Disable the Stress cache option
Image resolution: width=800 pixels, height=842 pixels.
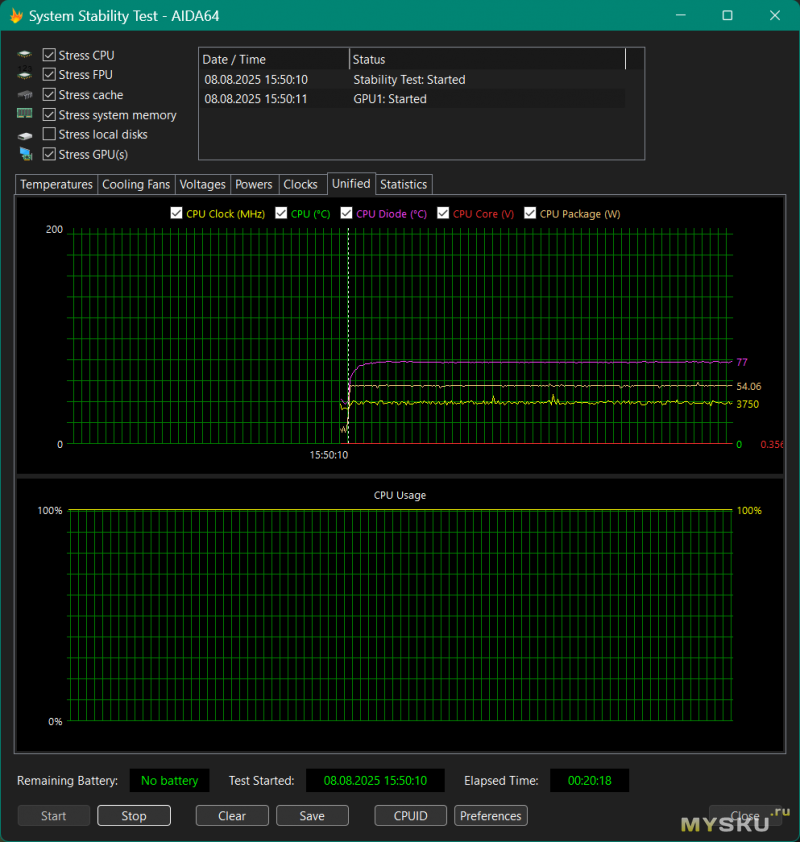point(49,95)
